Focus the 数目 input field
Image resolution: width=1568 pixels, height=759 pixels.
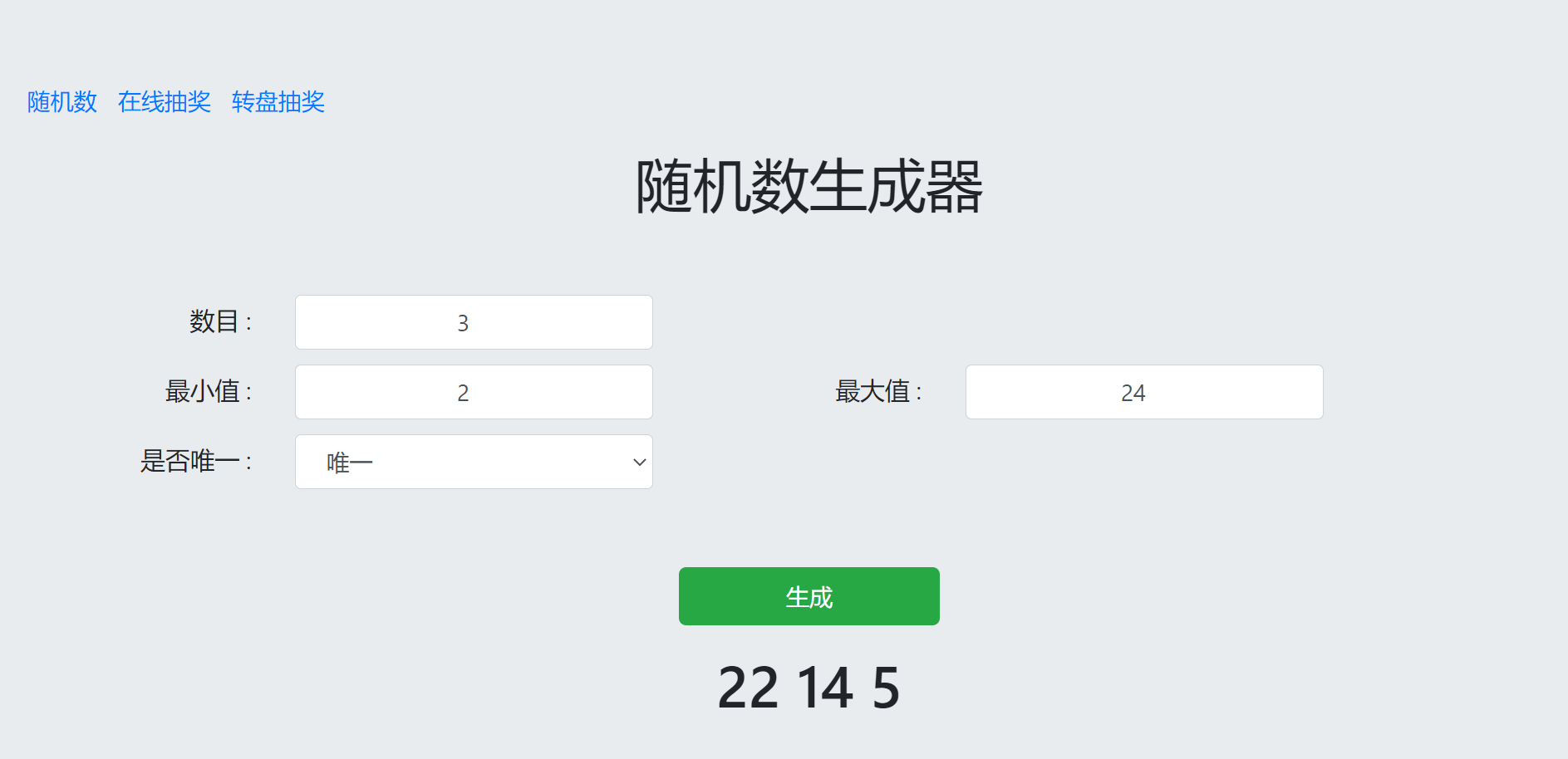[x=474, y=322]
